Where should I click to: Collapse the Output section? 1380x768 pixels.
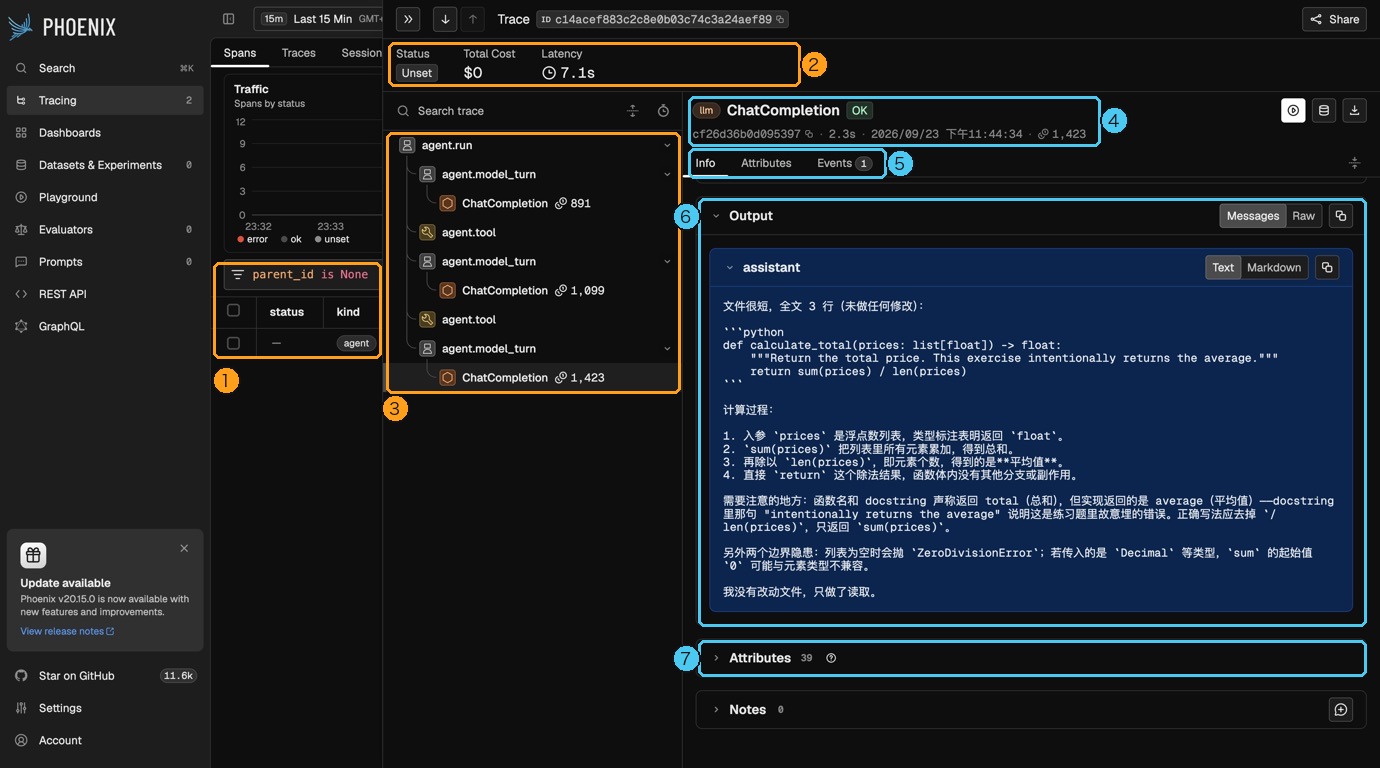point(716,215)
